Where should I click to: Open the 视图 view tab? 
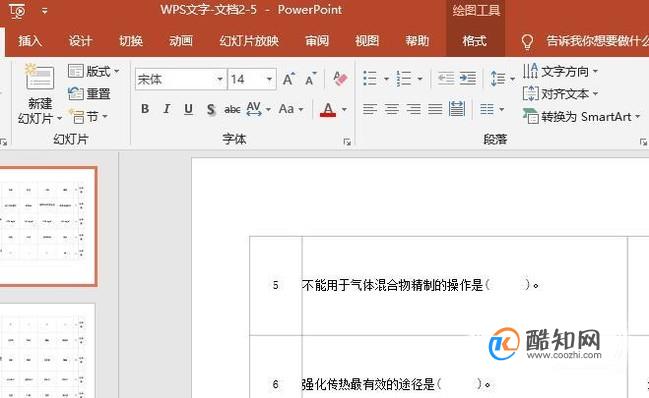tap(367, 41)
